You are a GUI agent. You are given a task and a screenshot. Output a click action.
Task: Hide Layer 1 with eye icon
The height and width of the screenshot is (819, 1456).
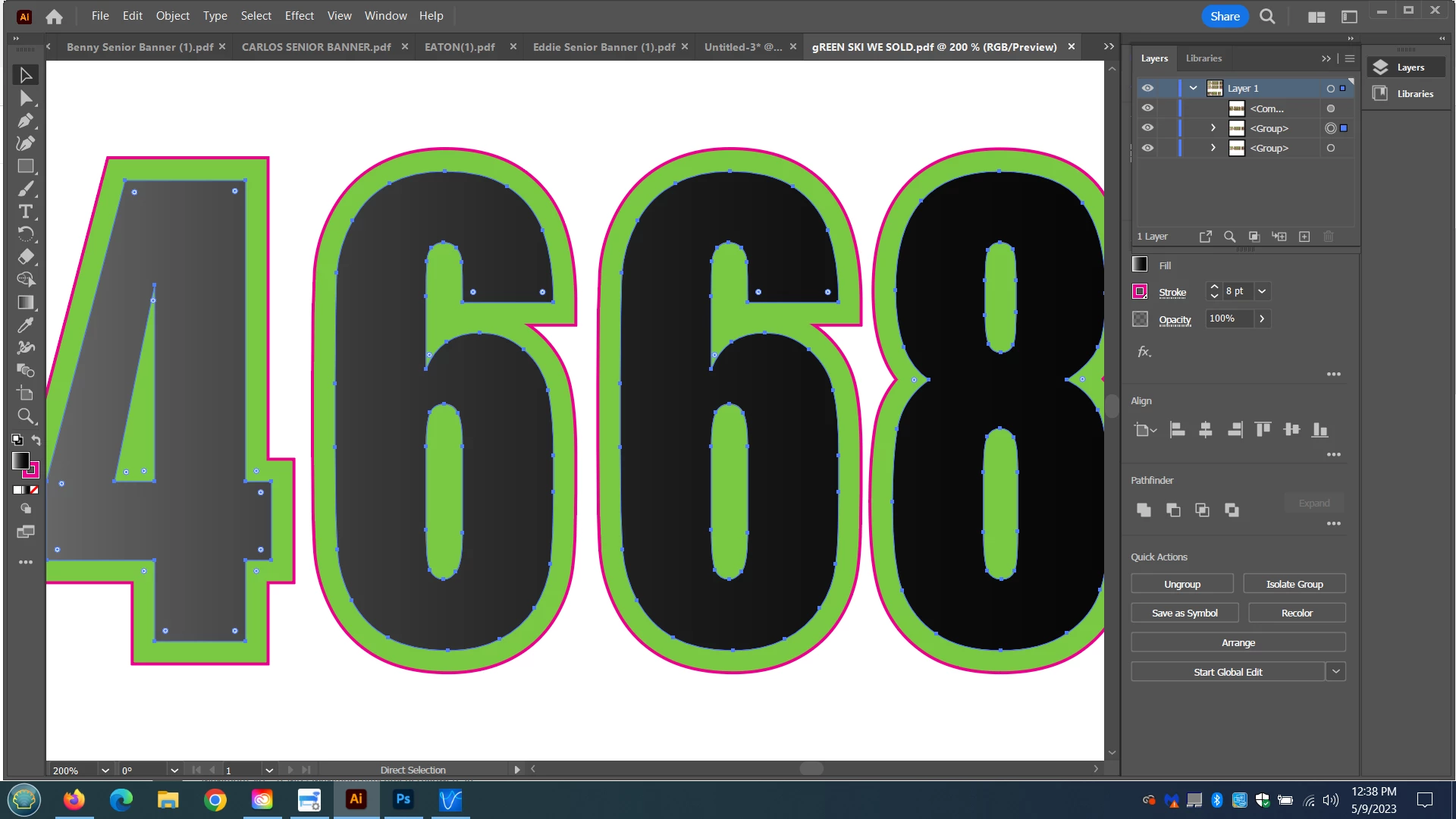tap(1147, 88)
